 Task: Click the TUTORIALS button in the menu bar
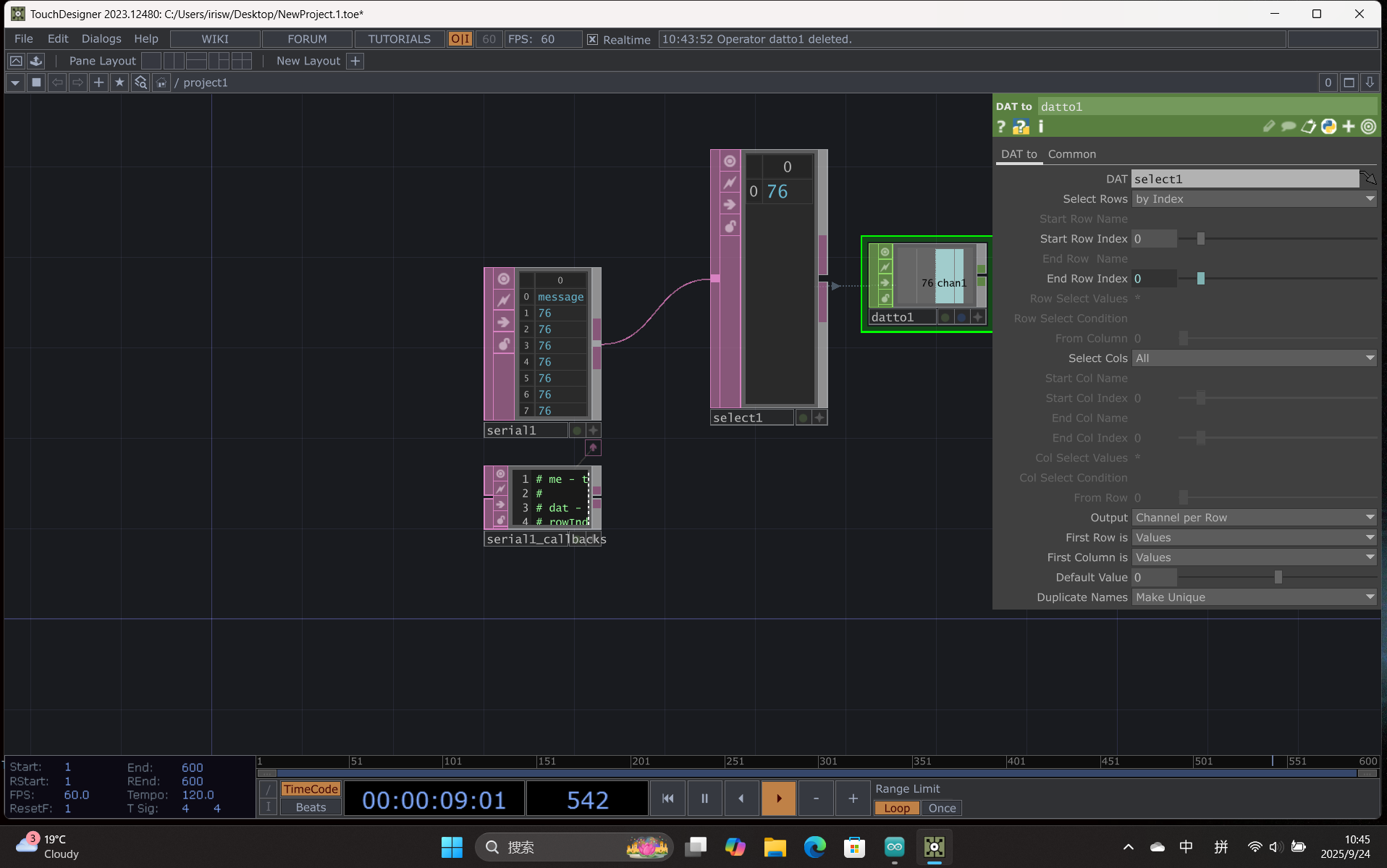click(398, 38)
